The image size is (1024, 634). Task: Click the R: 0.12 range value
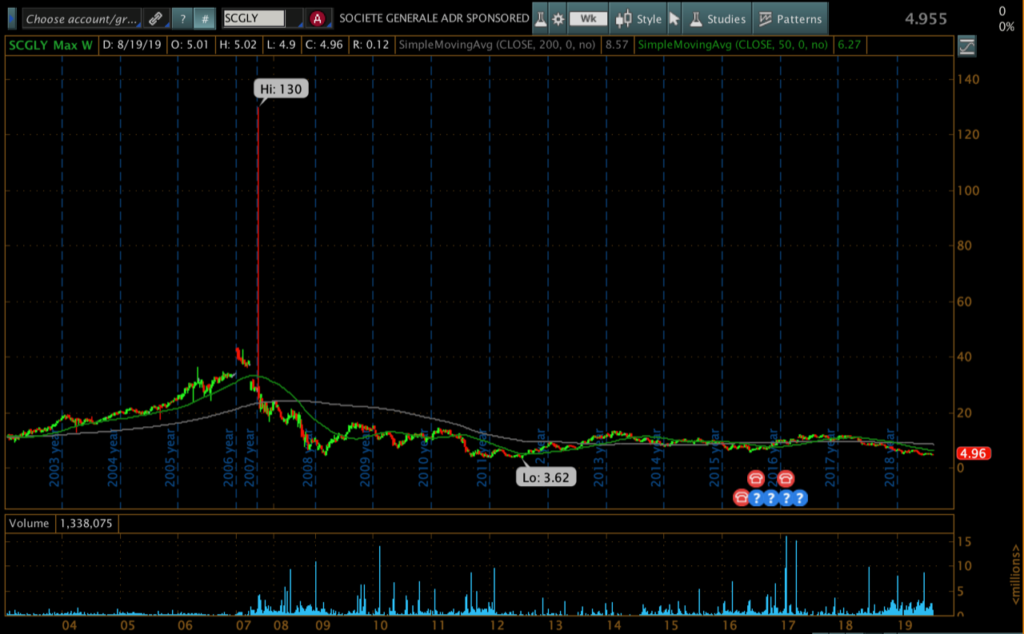pos(370,45)
